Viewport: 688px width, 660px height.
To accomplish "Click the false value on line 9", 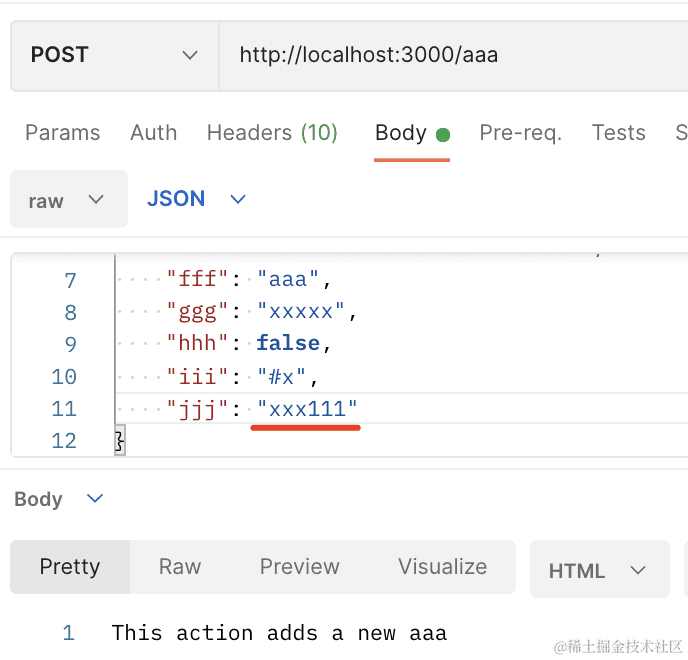I will tap(288, 344).
